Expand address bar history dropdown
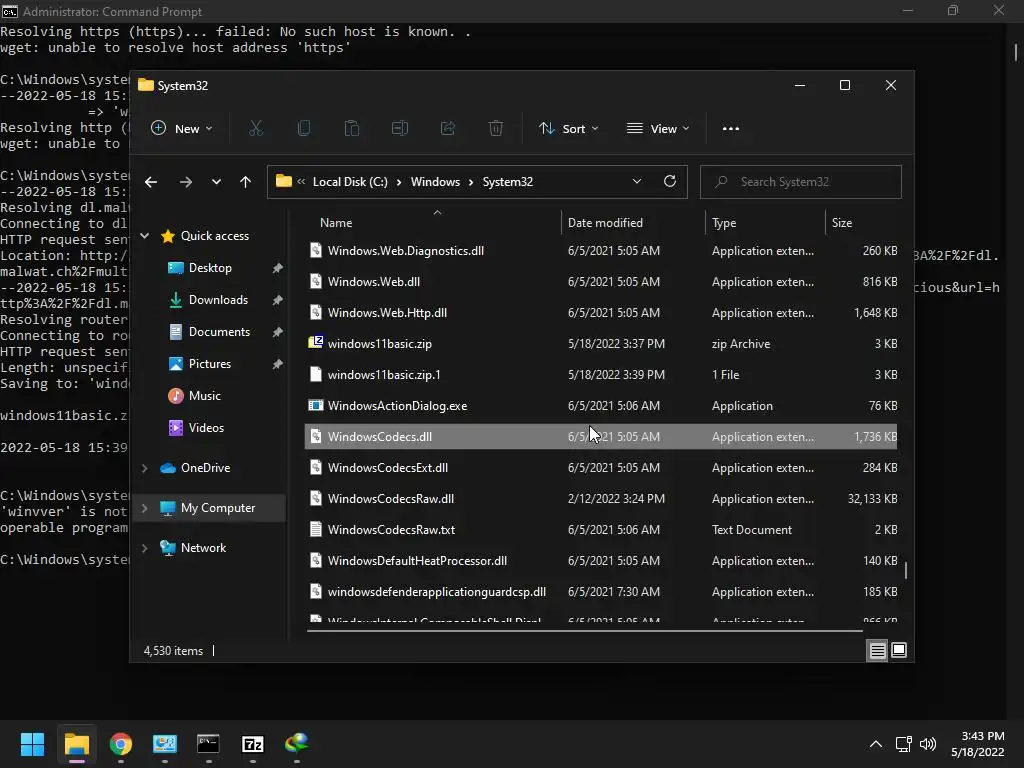 pos(637,182)
